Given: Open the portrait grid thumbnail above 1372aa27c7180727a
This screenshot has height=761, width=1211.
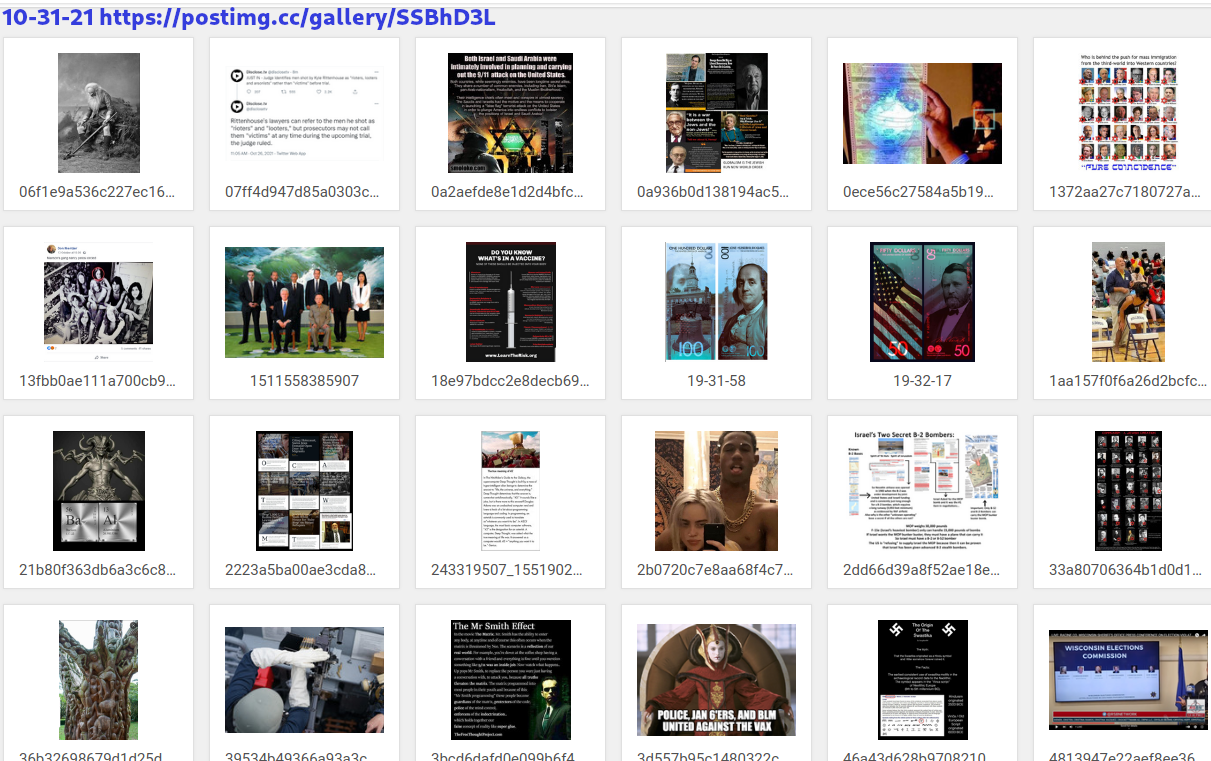Looking at the screenshot, I should [1129, 113].
